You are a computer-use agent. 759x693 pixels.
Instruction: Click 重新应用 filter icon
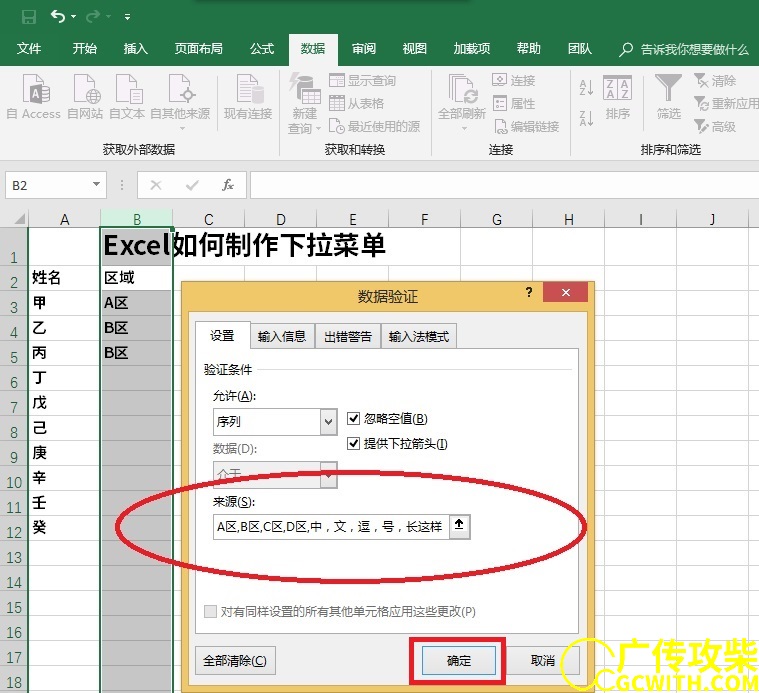[x=726, y=104]
